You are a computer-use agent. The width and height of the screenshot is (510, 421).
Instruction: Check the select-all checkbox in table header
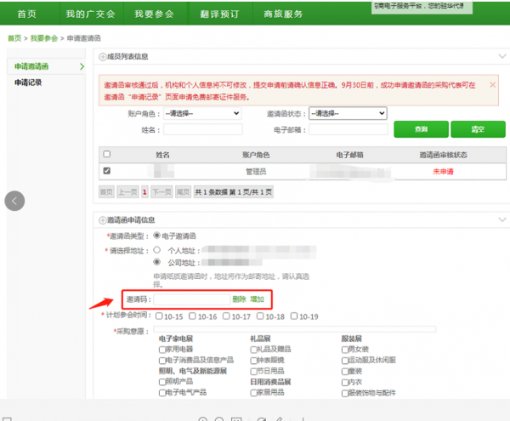(x=107, y=154)
